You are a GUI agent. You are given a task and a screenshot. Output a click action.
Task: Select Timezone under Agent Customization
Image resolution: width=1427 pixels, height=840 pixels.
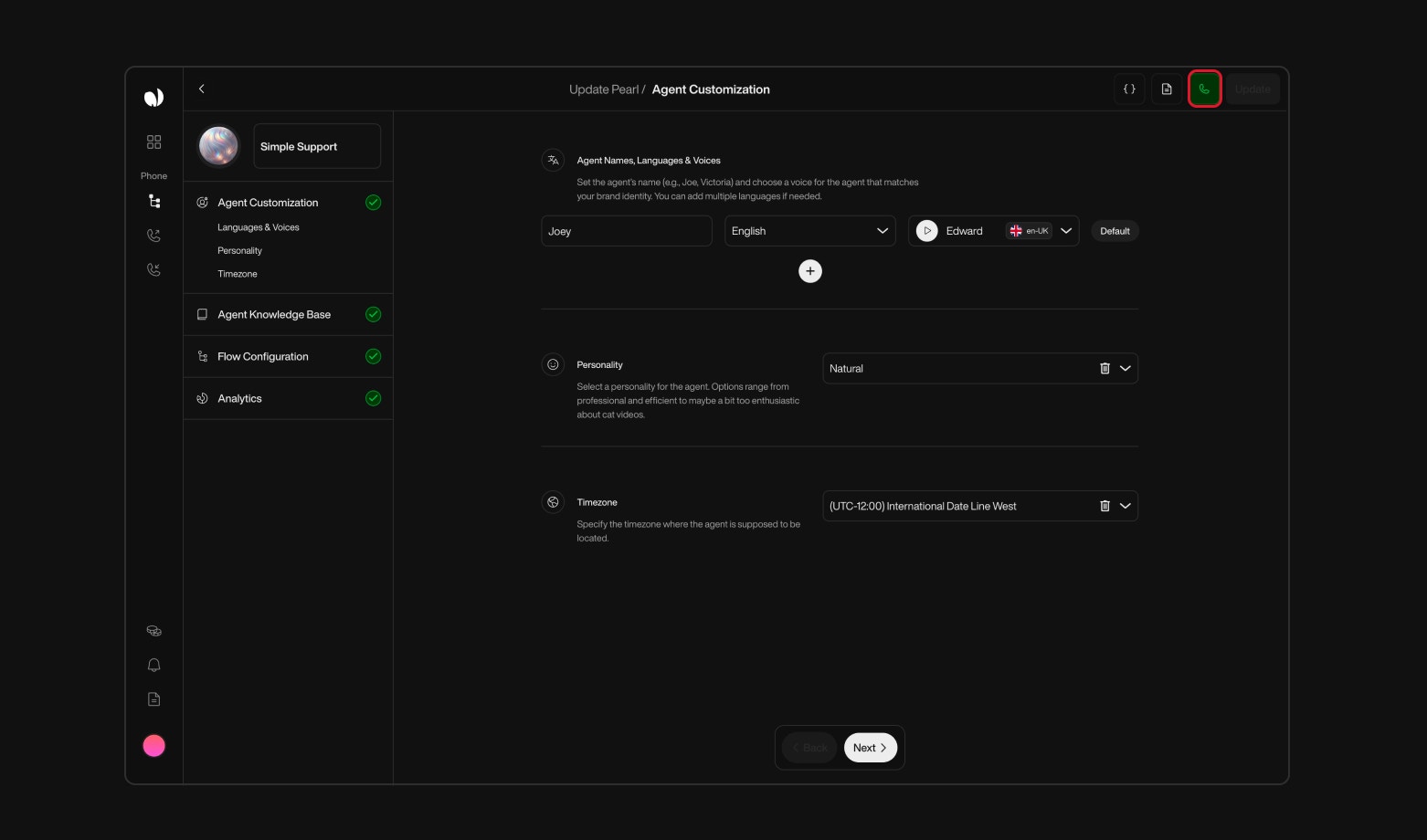(237, 273)
